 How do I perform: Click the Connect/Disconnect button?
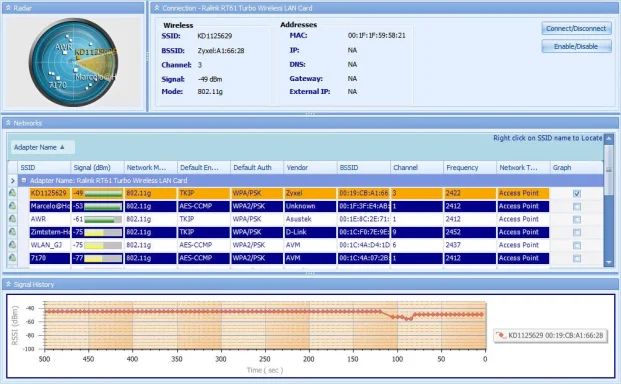[x=576, y=29]
